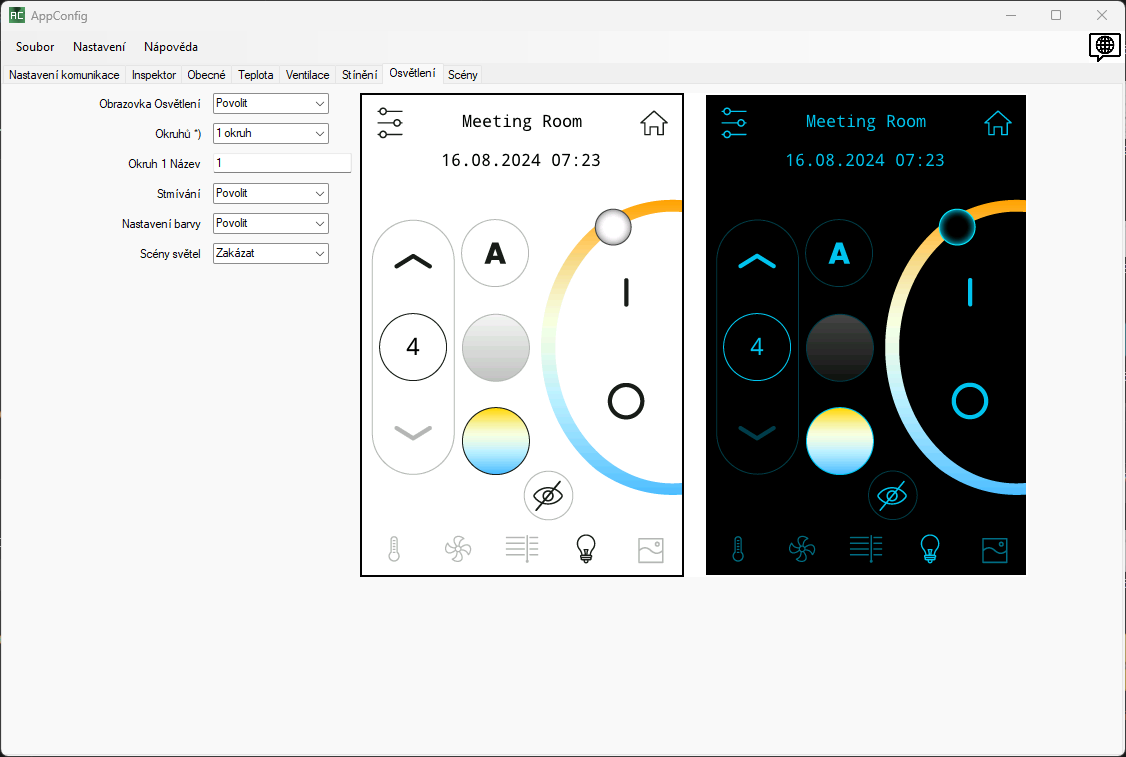This screenshot has width=1126, height=757.
Task: Click the home icon in dark preview
Action: [x=997, y=123]
